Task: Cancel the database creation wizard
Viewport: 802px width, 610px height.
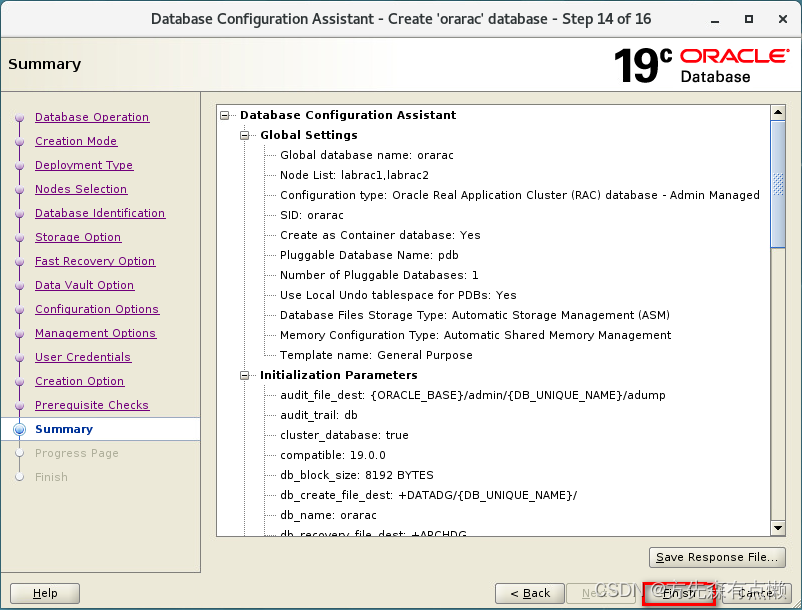Action: pos(757,594)
